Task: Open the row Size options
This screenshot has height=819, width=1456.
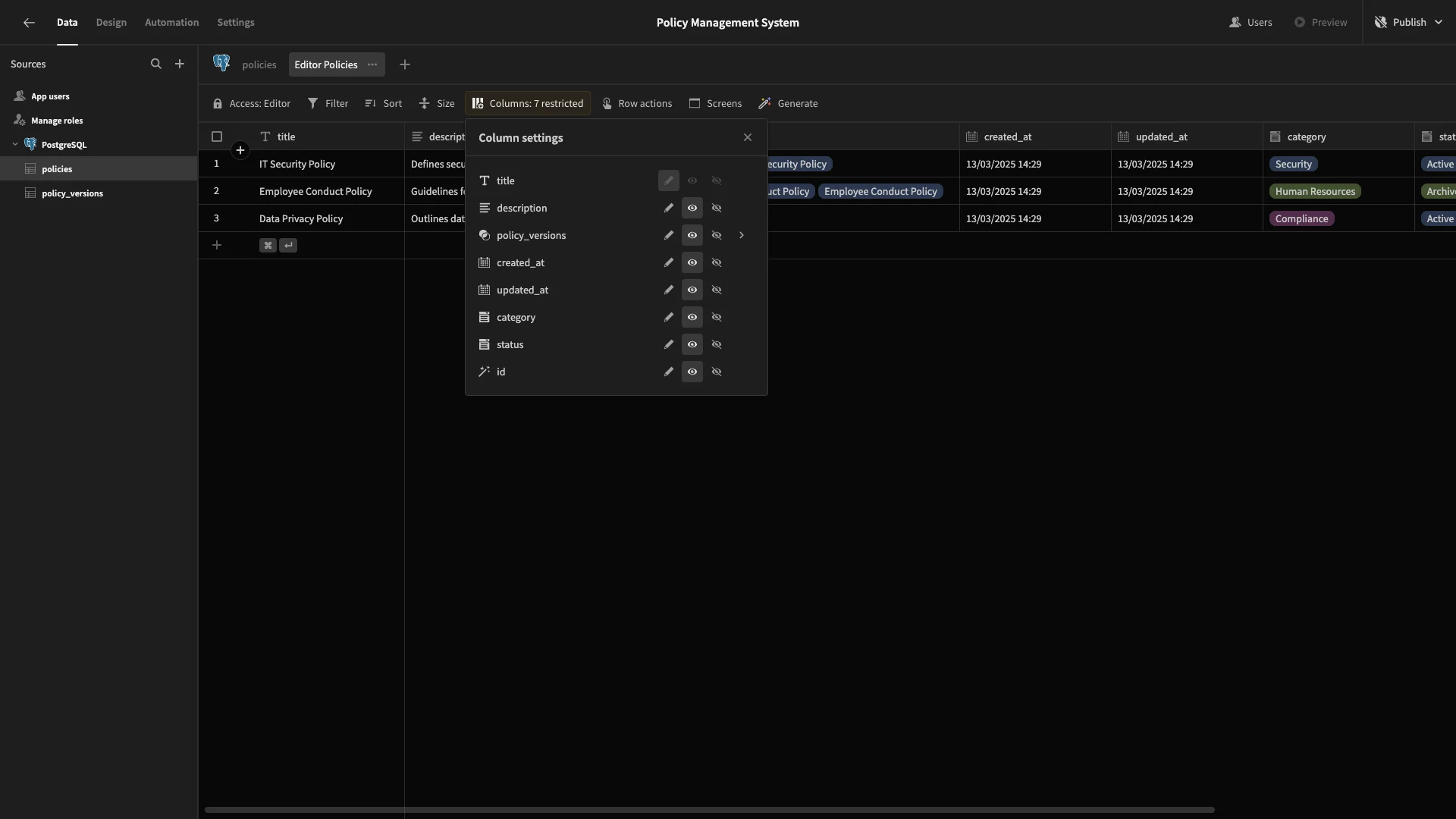Action: [x=438, y=104]
